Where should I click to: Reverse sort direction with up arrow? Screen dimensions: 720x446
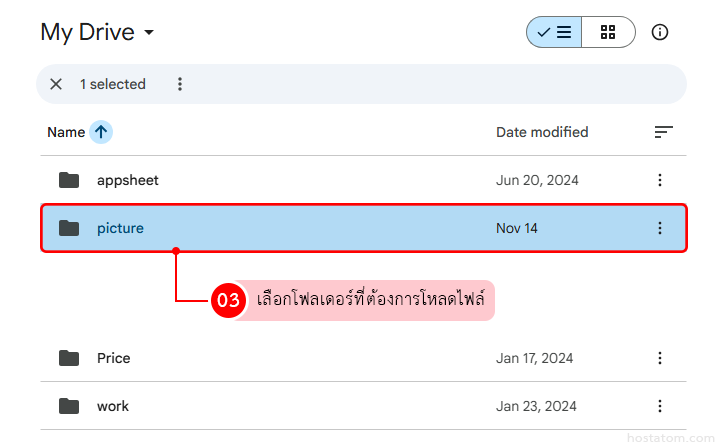tap(101, 132)
